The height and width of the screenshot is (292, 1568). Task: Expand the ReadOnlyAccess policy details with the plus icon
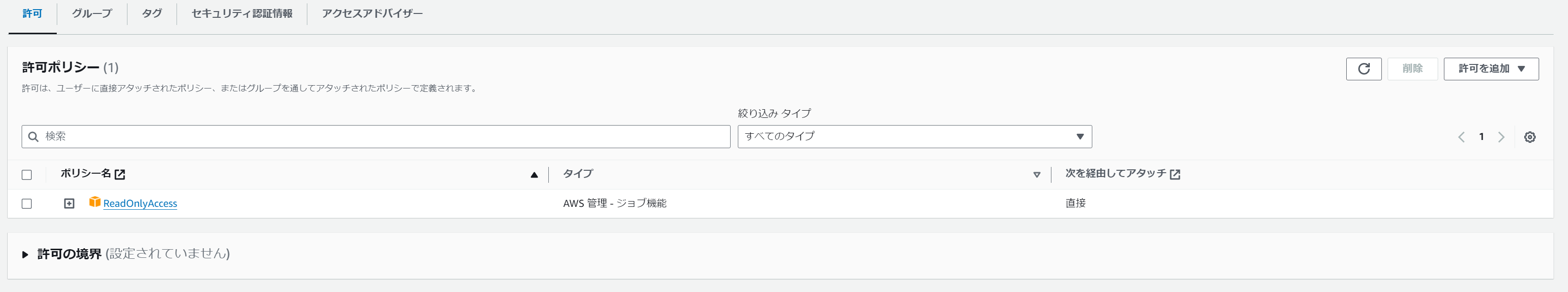(69, 203)
